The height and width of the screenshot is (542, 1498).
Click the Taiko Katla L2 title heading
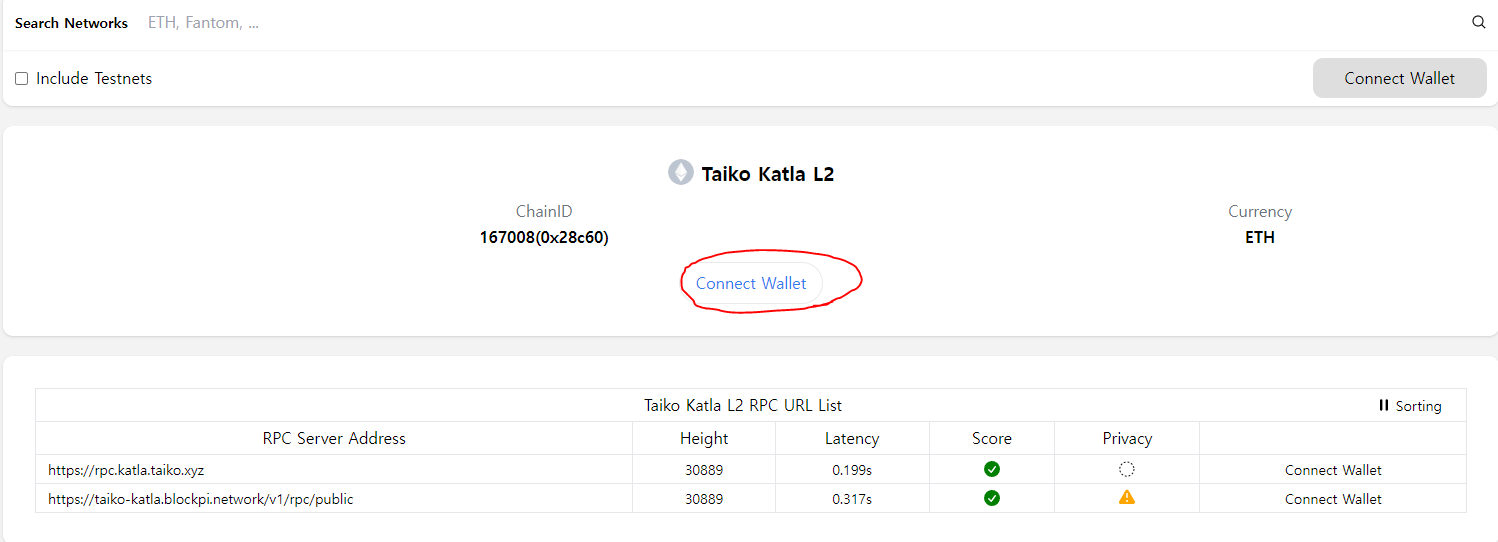point(768,174)
